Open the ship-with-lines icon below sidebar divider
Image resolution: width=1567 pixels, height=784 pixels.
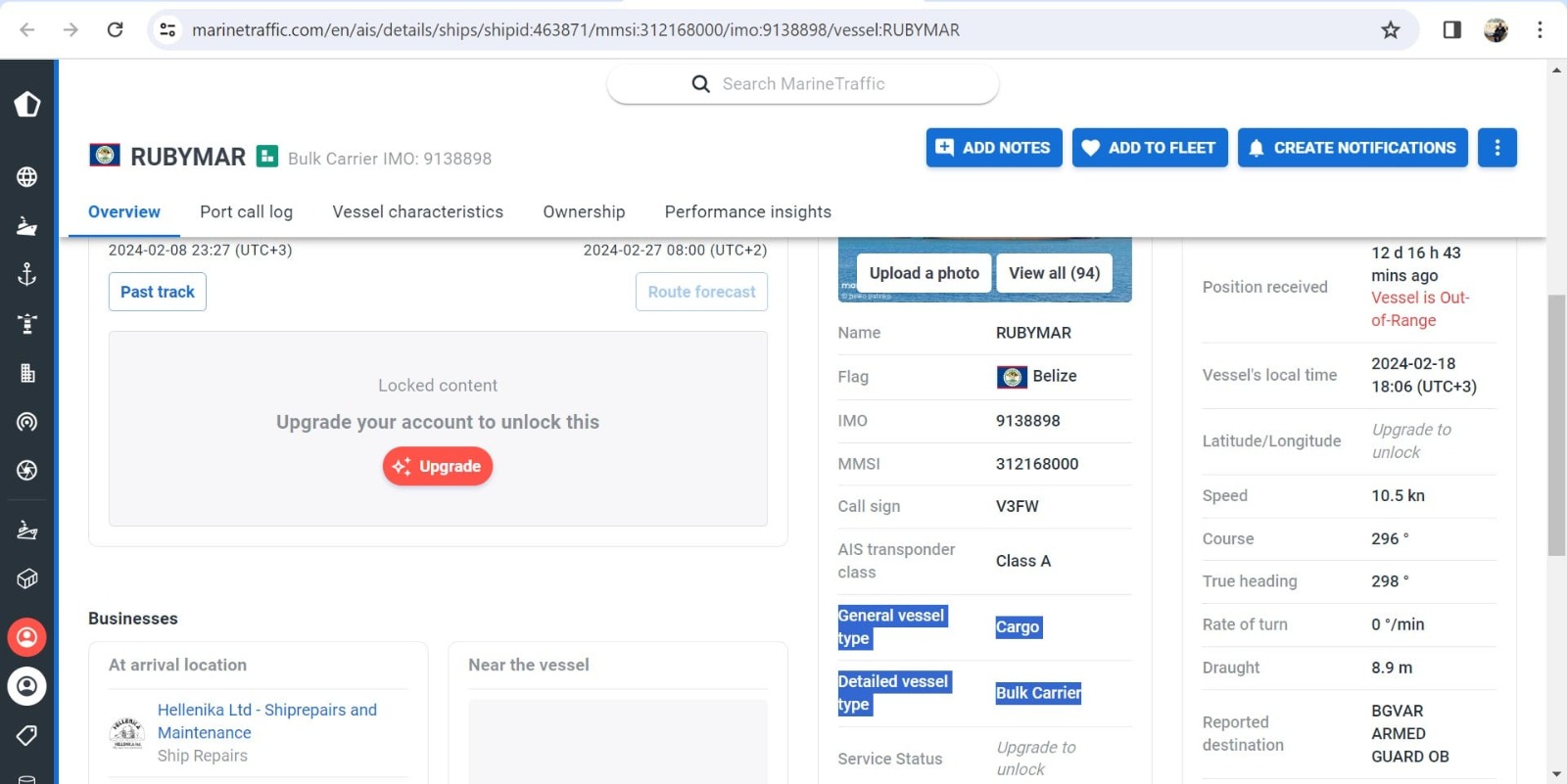tap(27, 530)
